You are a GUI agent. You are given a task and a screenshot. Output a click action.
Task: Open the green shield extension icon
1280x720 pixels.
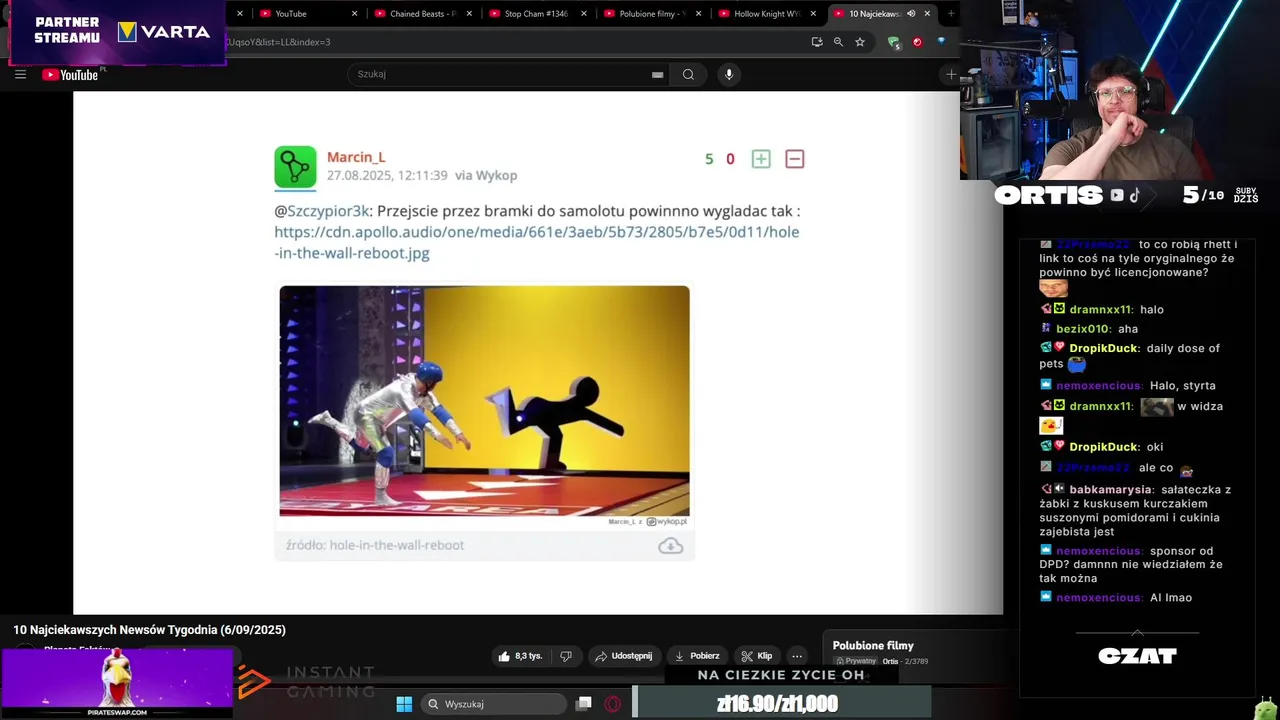click(893, 42)
